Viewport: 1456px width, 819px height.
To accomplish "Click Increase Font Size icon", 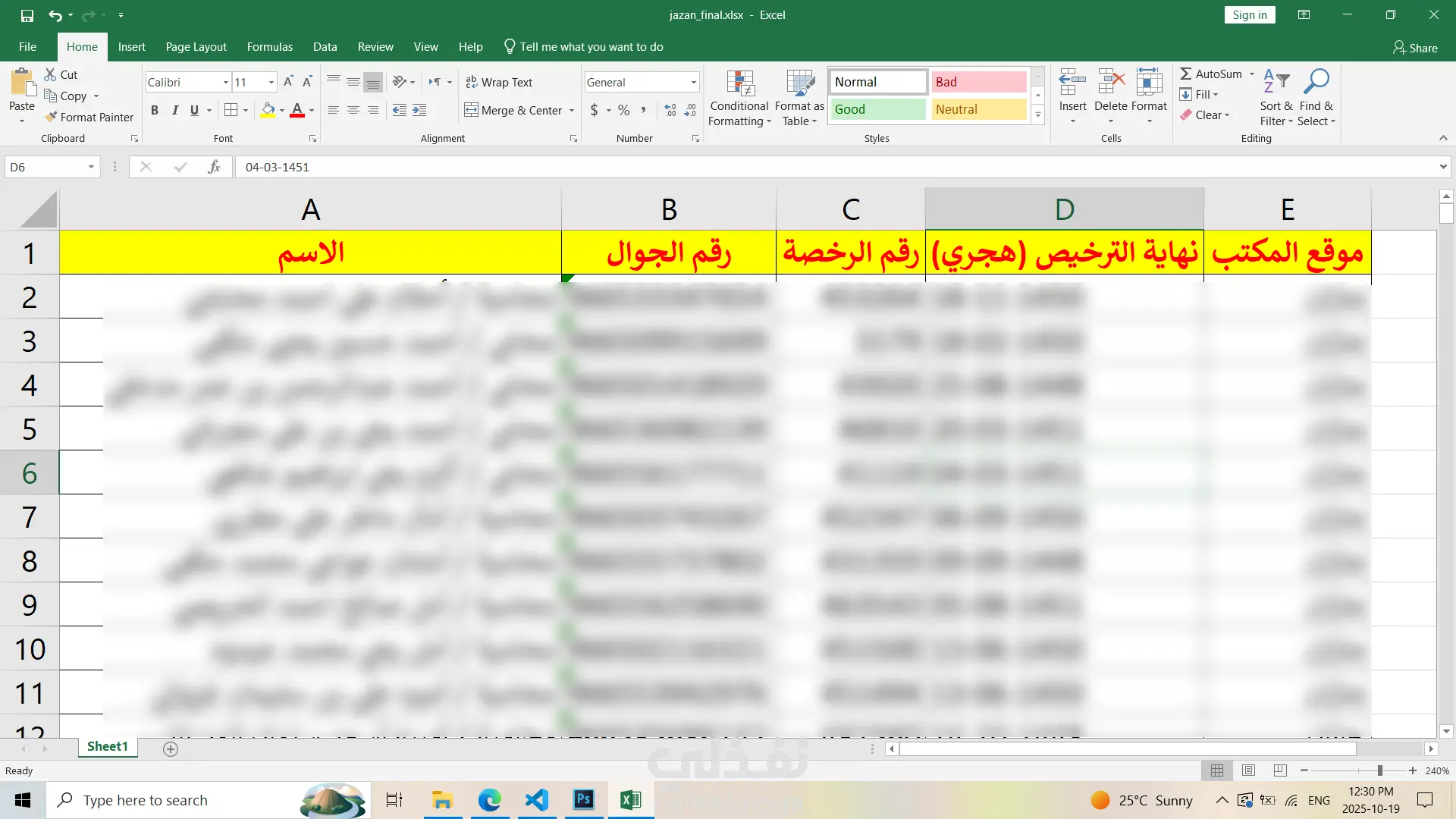I will (x=288, y=82).
